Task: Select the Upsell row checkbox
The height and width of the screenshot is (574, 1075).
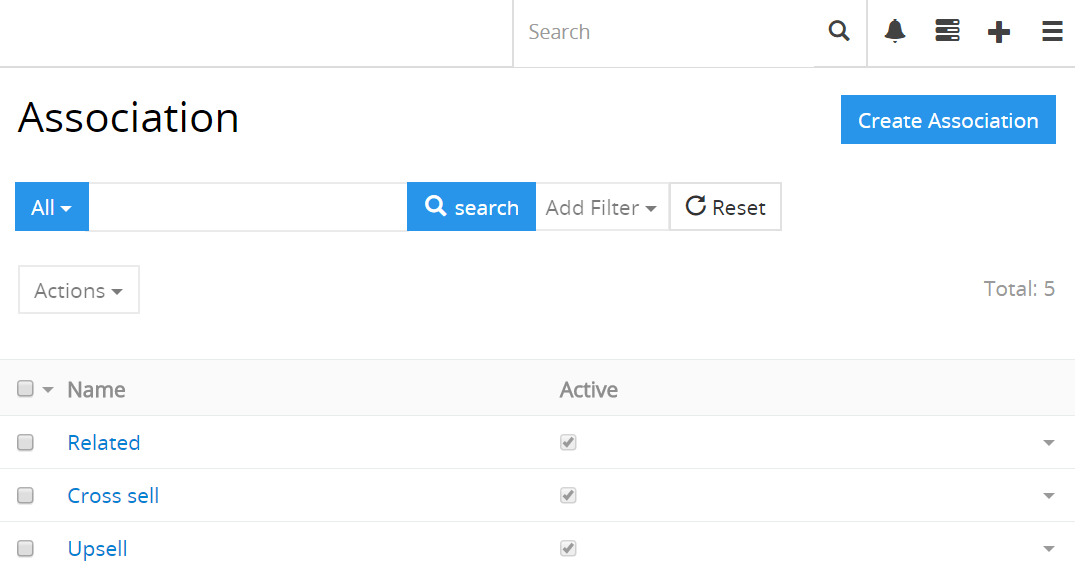Action: pos(26,548)
